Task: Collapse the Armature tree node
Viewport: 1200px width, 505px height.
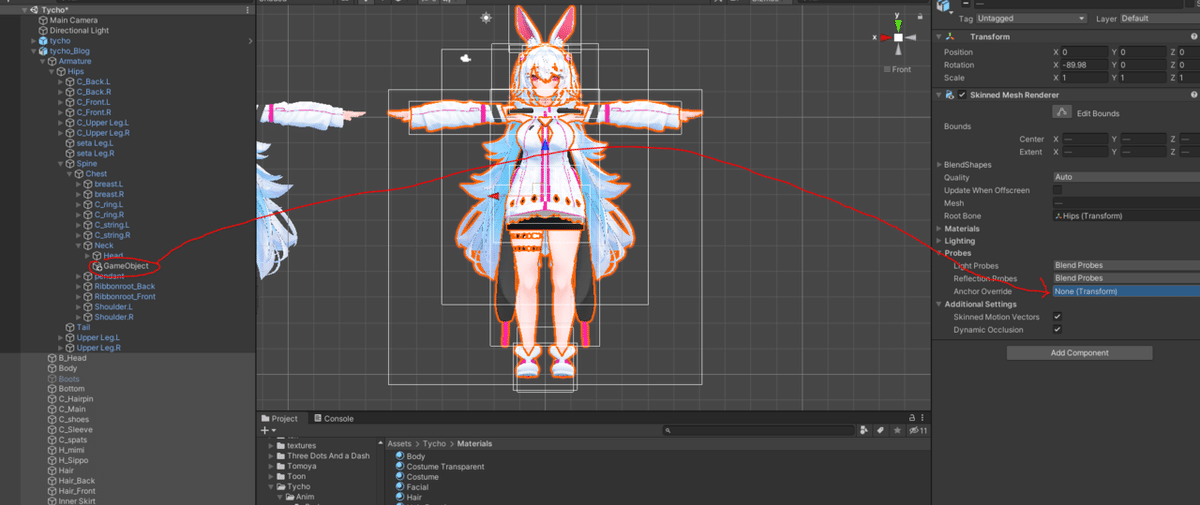Action: coord(42,61)
